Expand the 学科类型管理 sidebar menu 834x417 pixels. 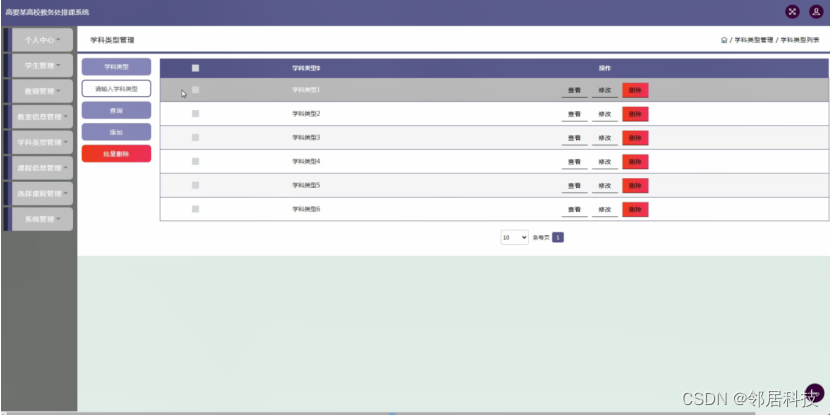point(42,142)
